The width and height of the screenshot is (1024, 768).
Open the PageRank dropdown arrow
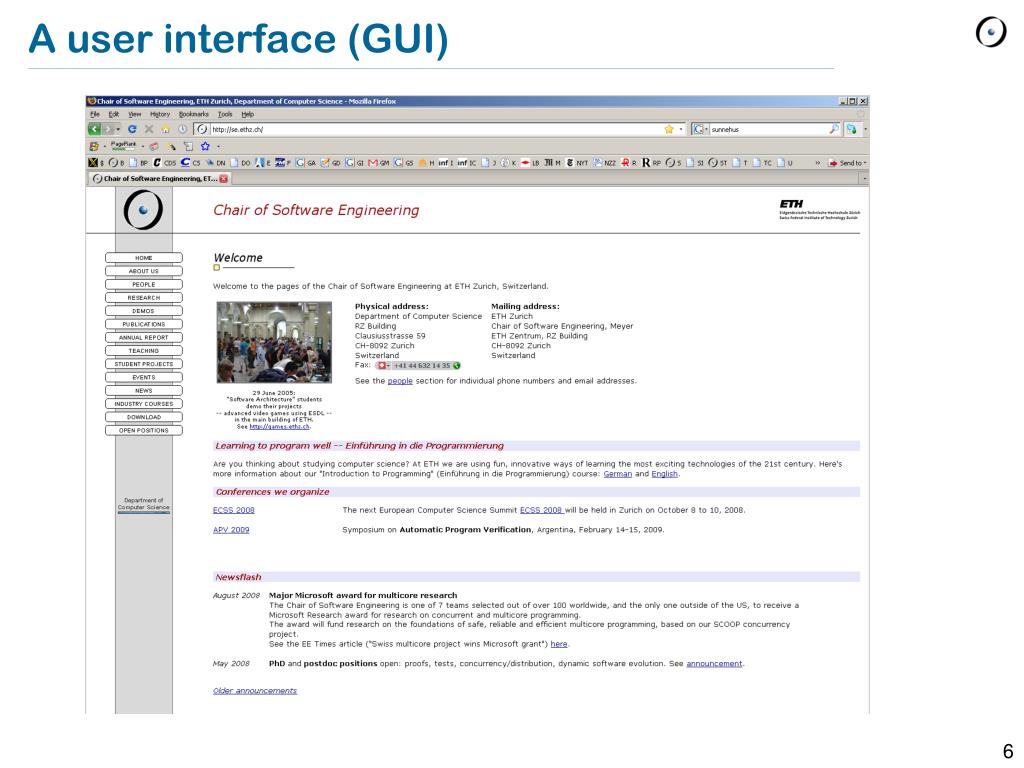pos(143,146)
